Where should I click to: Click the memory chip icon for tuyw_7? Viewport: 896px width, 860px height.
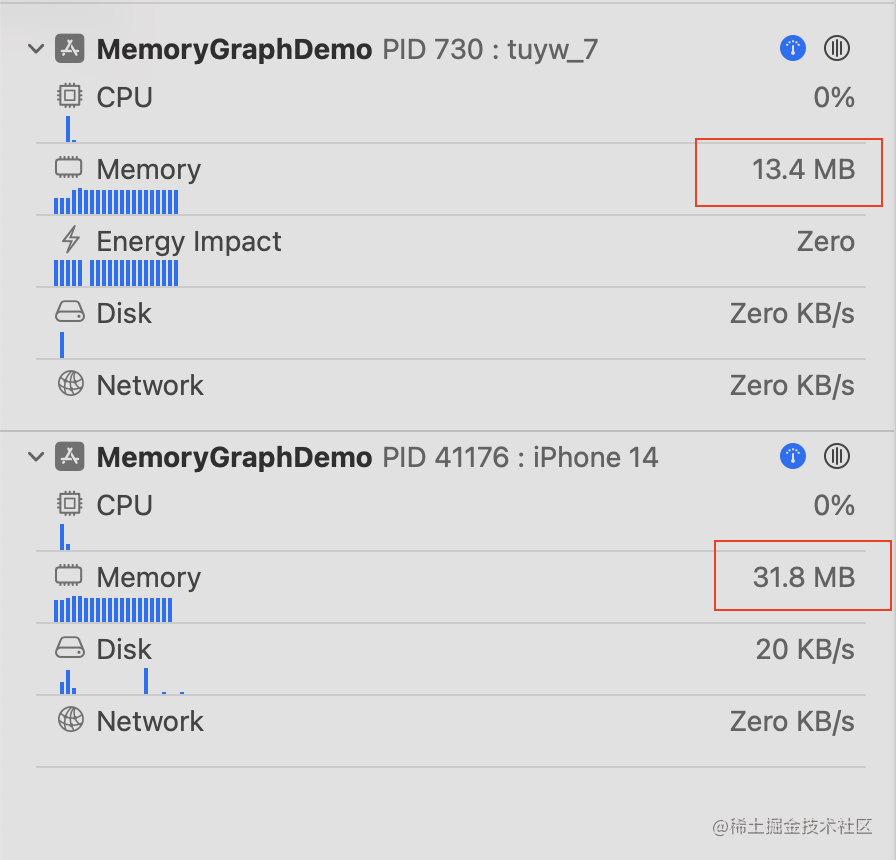(69, 168)
